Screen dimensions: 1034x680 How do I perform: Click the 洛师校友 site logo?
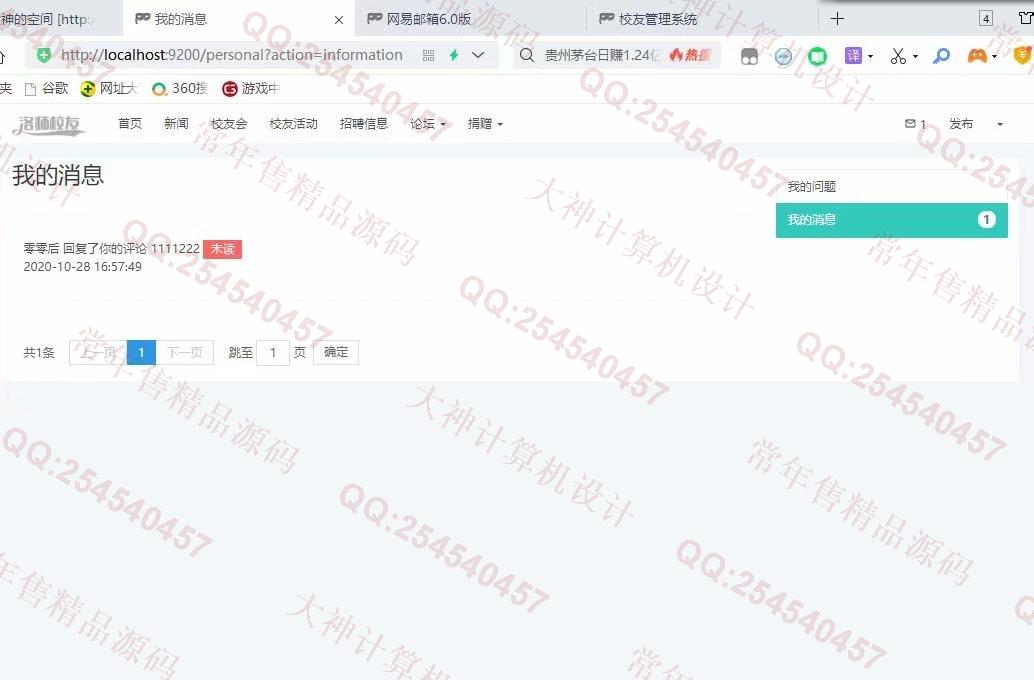click(x=49, y=124)
